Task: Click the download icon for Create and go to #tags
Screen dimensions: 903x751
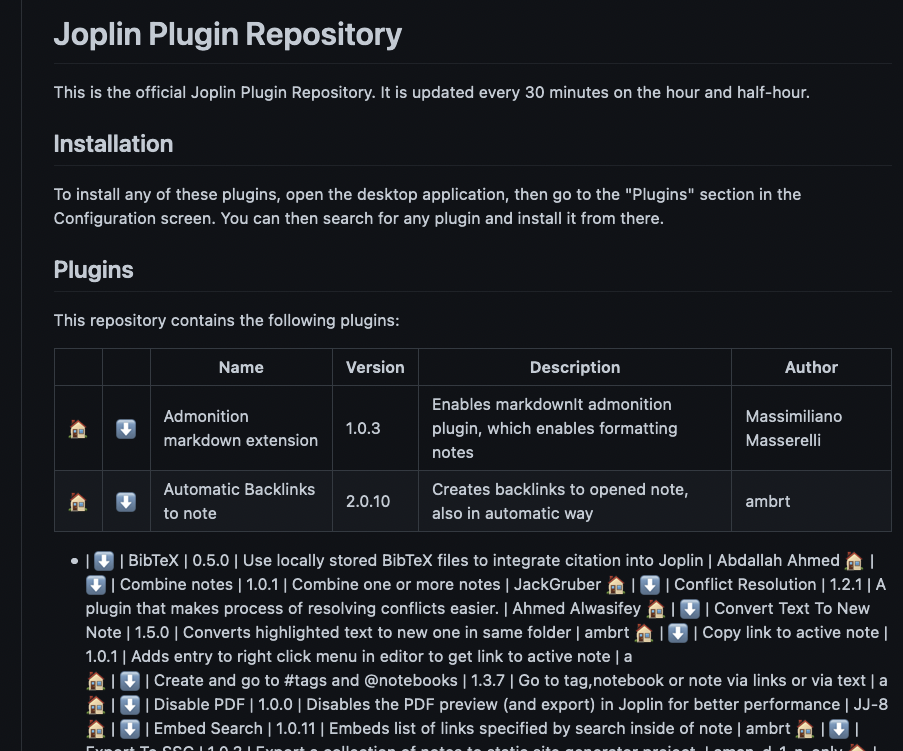Action: (130, 680)
